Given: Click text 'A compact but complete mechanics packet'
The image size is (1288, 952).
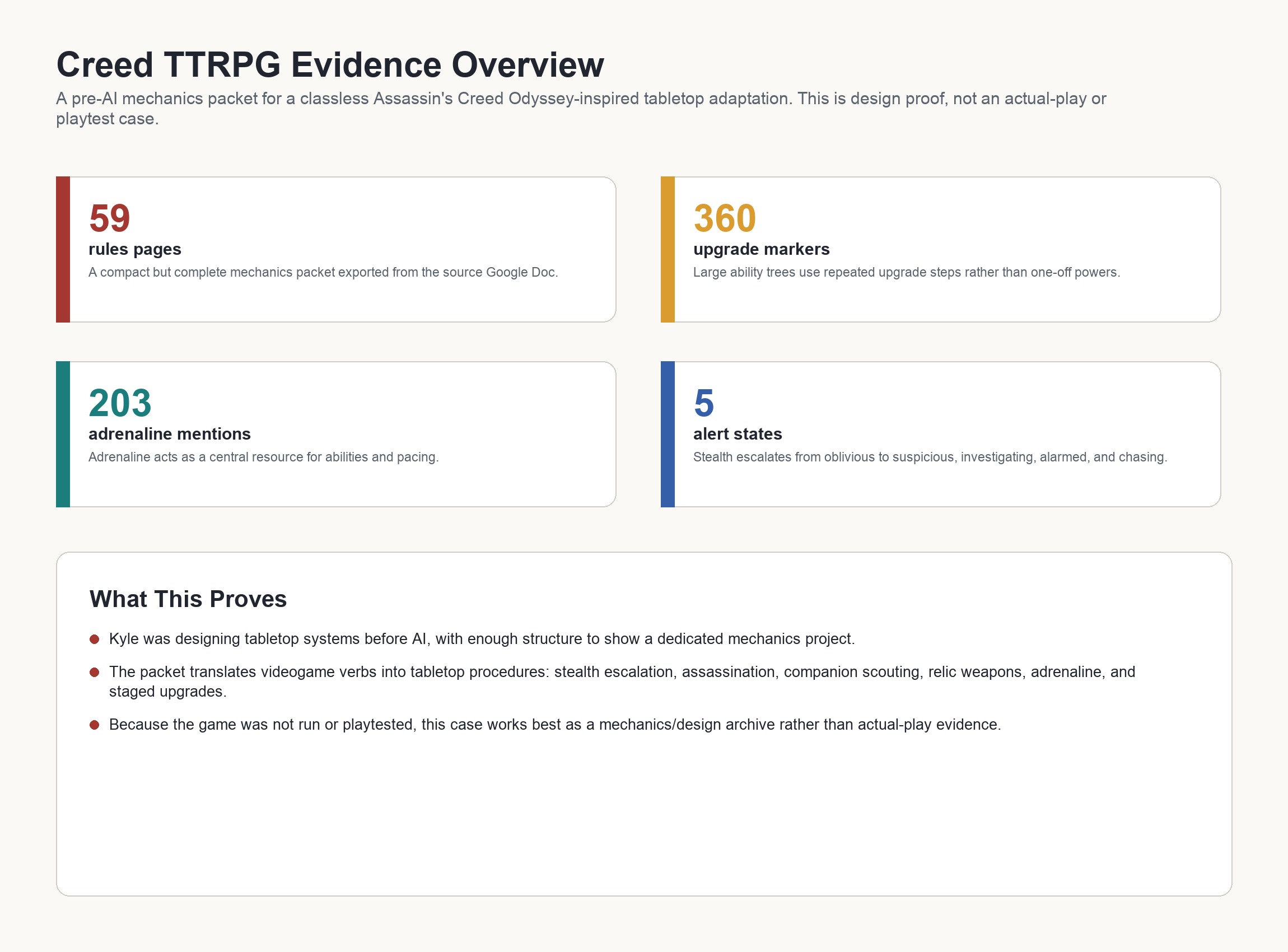Looking at the screenshot, I should tap(323, 272).
